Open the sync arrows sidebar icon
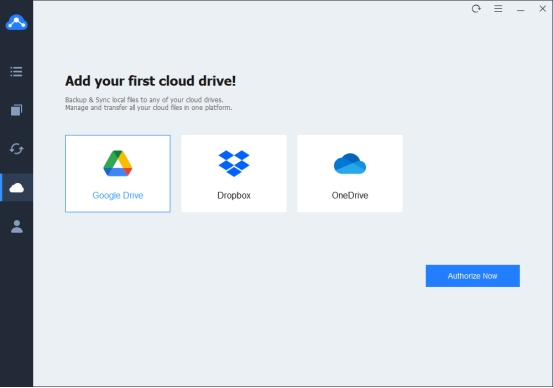 (16, 149)
